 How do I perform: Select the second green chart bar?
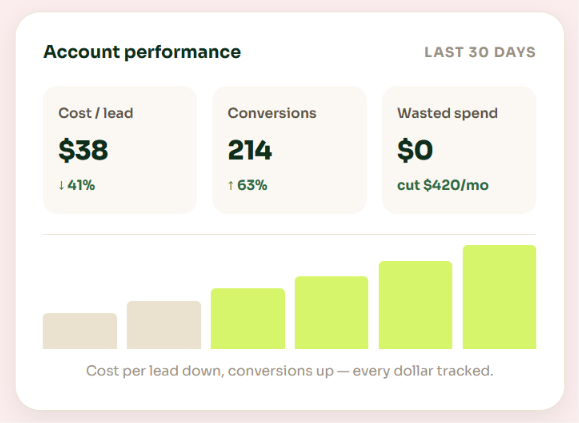coord(332,312)
